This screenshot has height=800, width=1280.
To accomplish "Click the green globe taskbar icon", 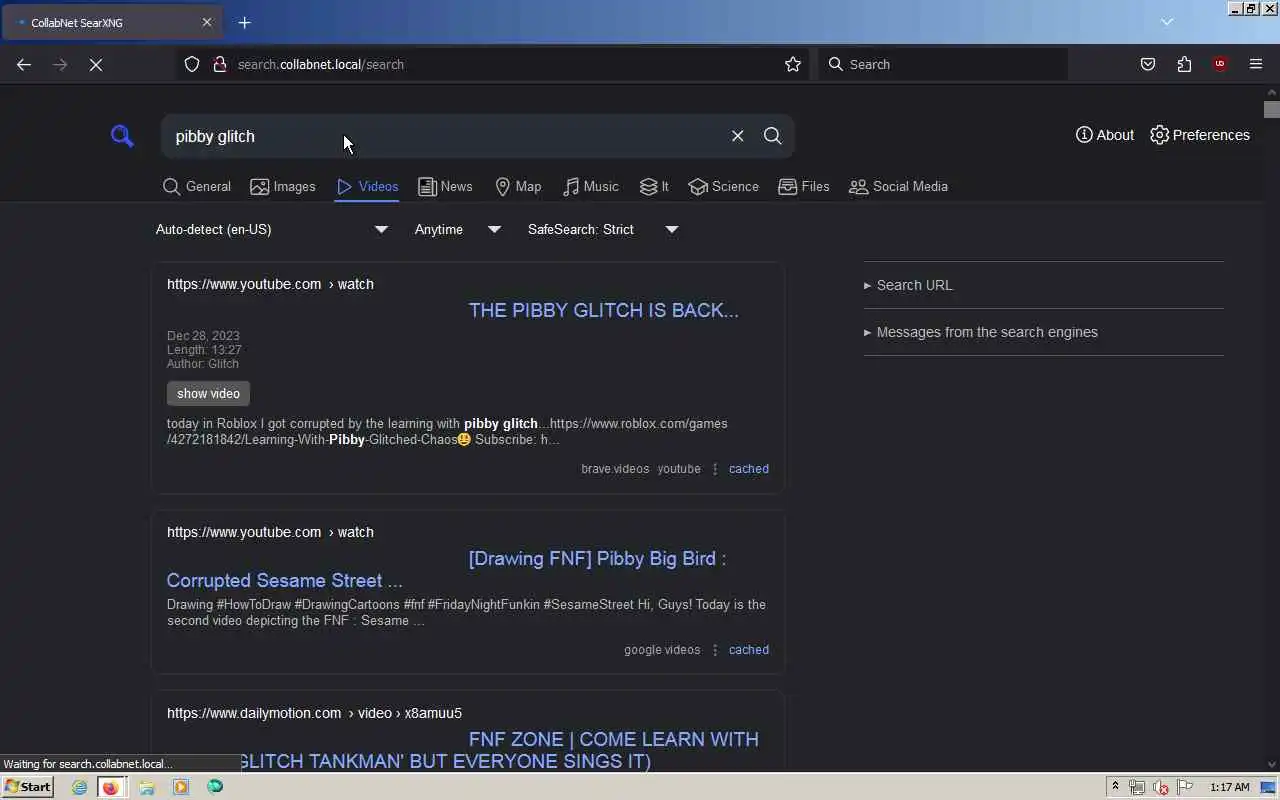I will click(x=215, y=787).
